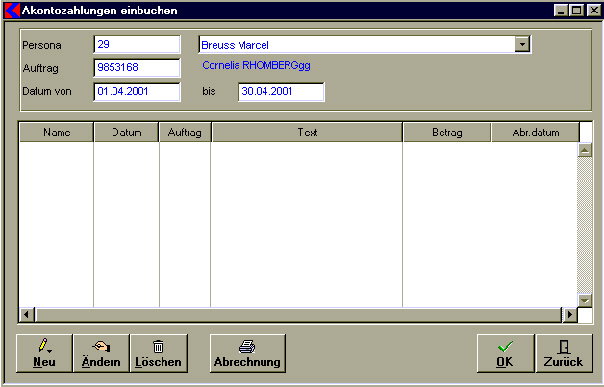604x387 pixels.
Task: Focus the Datum von field 01.04.2001
Action: click(x=137, y=92)
